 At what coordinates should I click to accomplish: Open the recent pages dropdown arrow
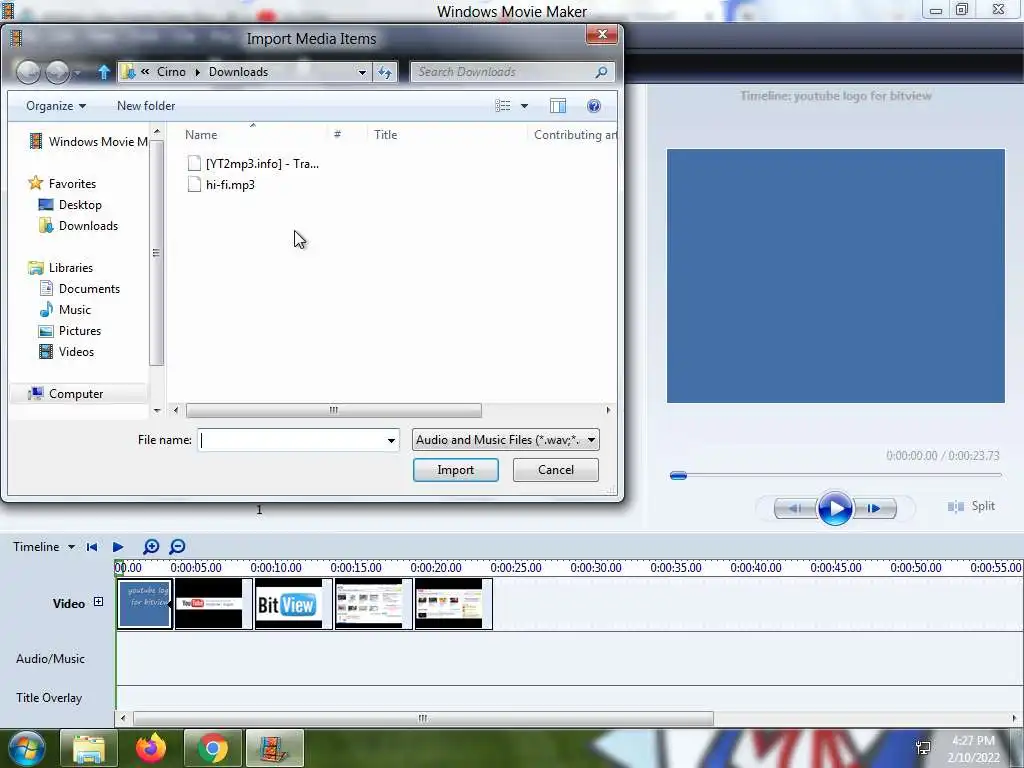click(77, 72)
